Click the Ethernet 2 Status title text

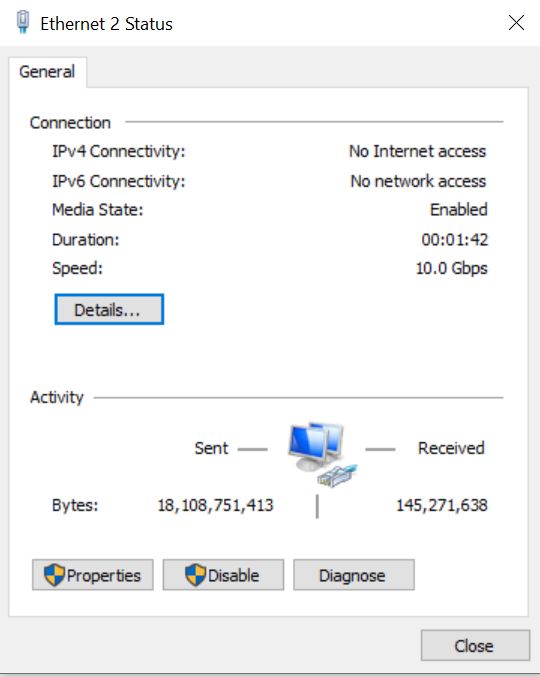[106, 24]
